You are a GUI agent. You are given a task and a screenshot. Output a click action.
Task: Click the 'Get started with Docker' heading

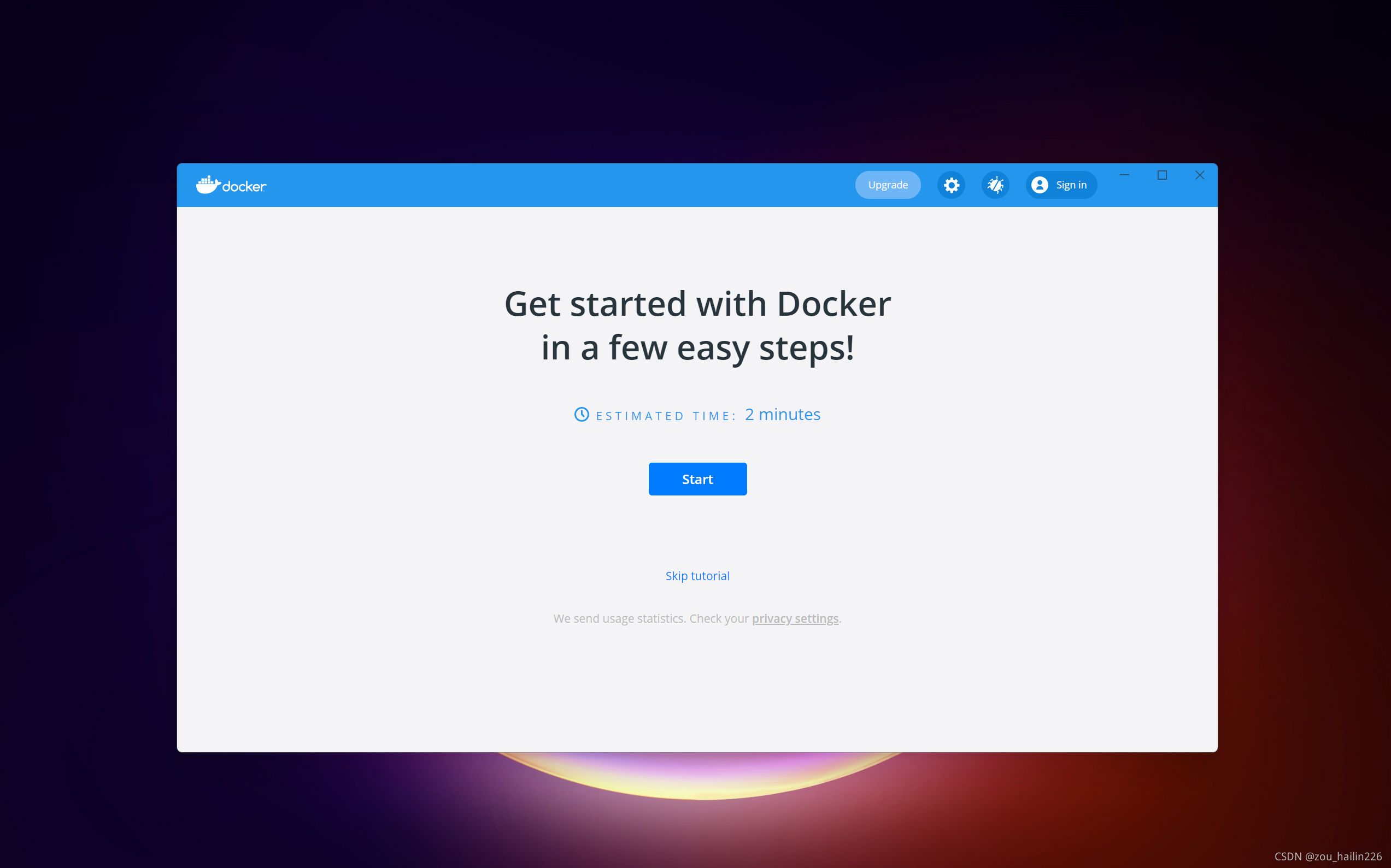click(697, 304)
